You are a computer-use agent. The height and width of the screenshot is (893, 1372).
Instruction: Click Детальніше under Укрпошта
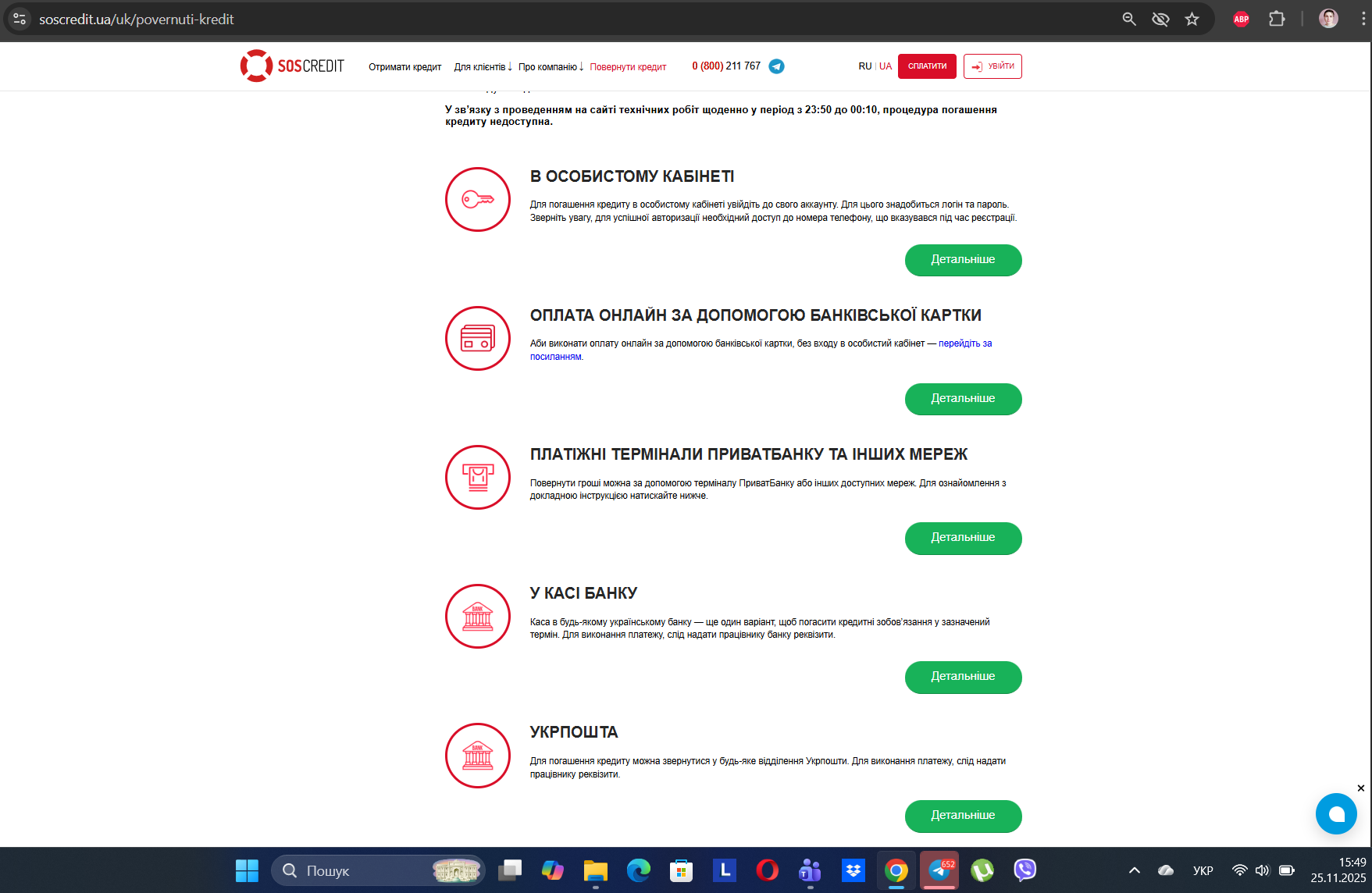964,816
